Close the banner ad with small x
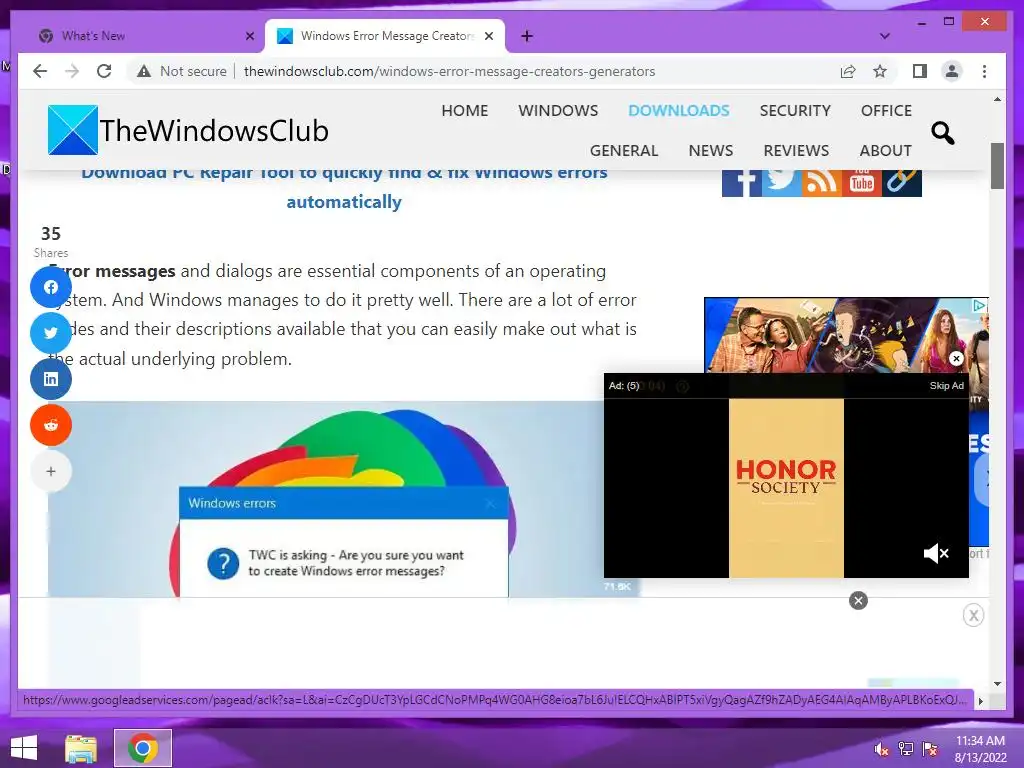The image size is (1024, 768). point(956,358)
